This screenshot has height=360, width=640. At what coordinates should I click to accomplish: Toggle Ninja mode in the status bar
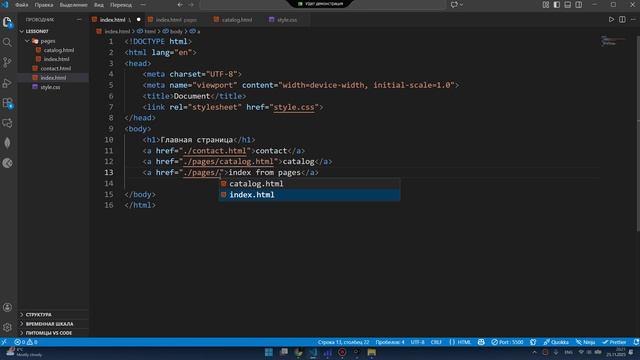pos(585,342)
